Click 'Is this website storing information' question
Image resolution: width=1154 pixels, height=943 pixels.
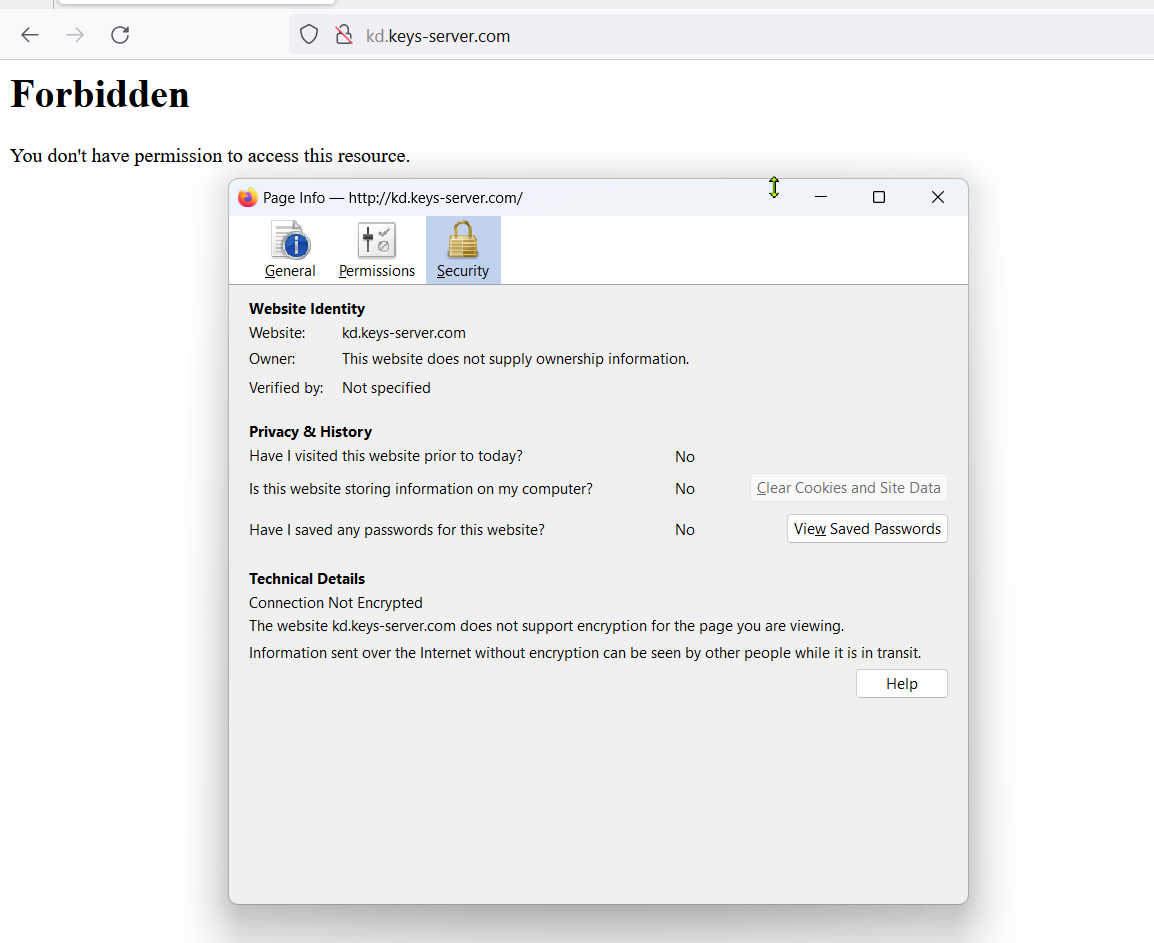[420, 489]
